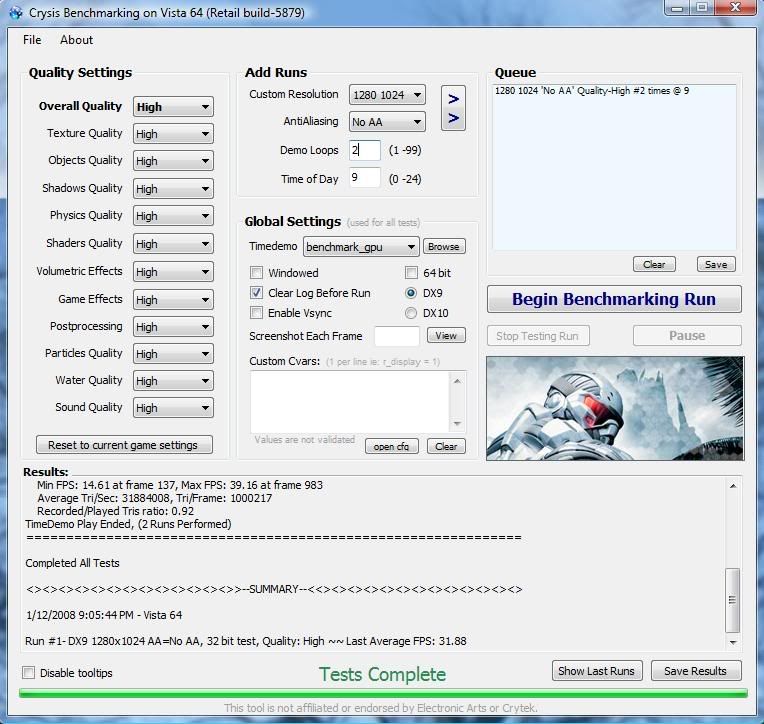Expand the Overall Quality dropdown
The height and width of the screenshot is (724, 764).
(x=173, y=107)
